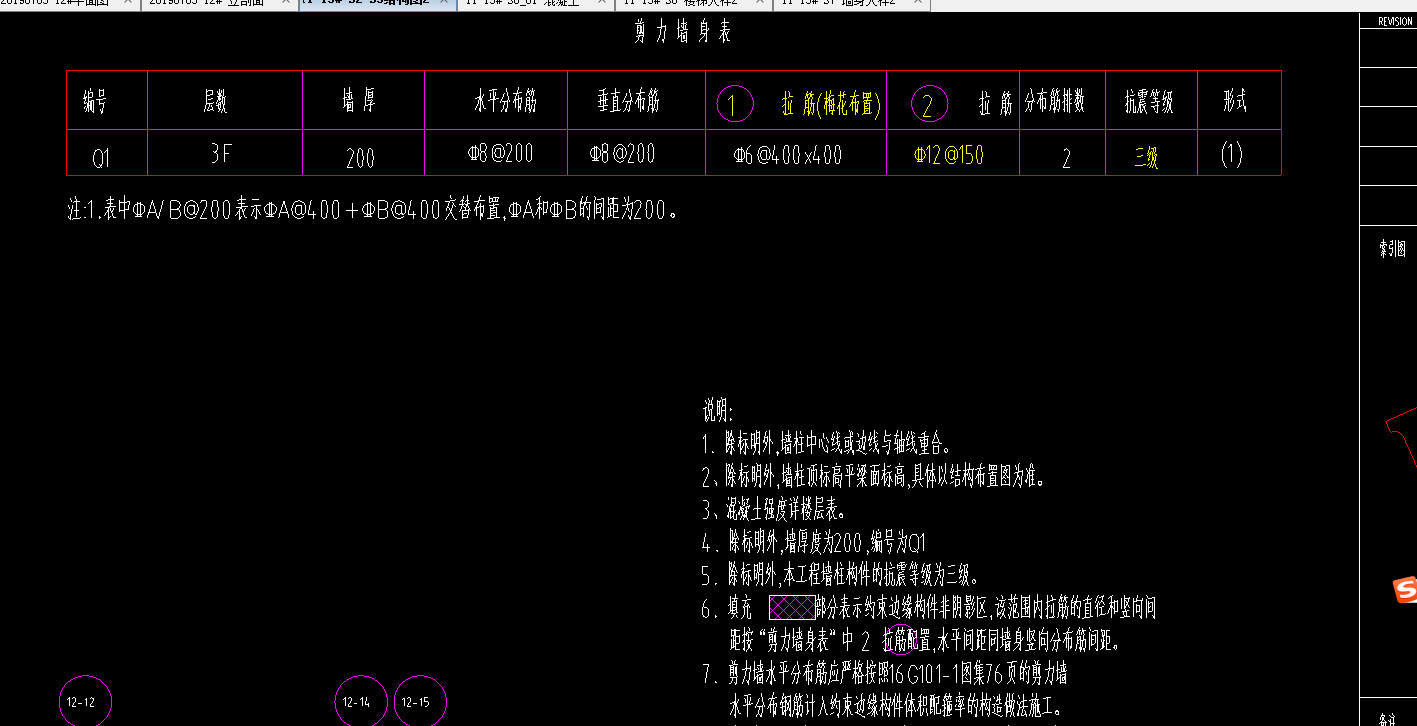
Task: Close the 12# 立面图 tab
Action: click(x=286, y=3)
